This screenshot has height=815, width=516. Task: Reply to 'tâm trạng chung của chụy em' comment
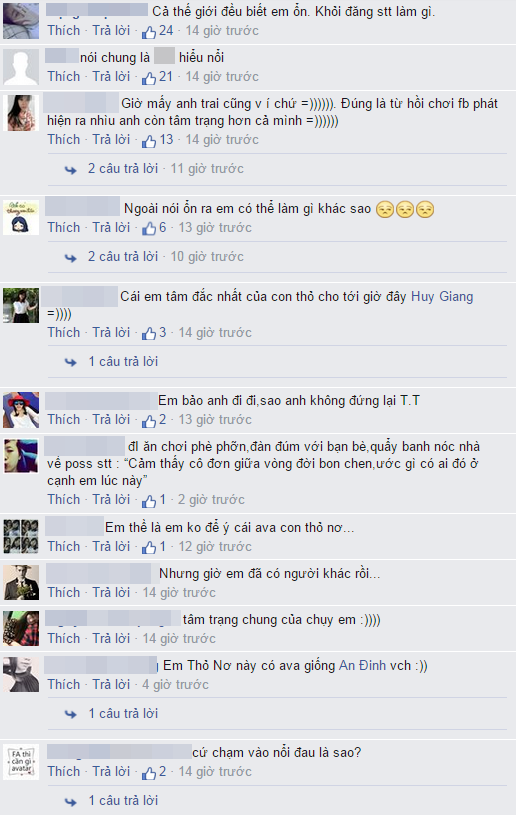pyautogui.click(x=111, y=638)
